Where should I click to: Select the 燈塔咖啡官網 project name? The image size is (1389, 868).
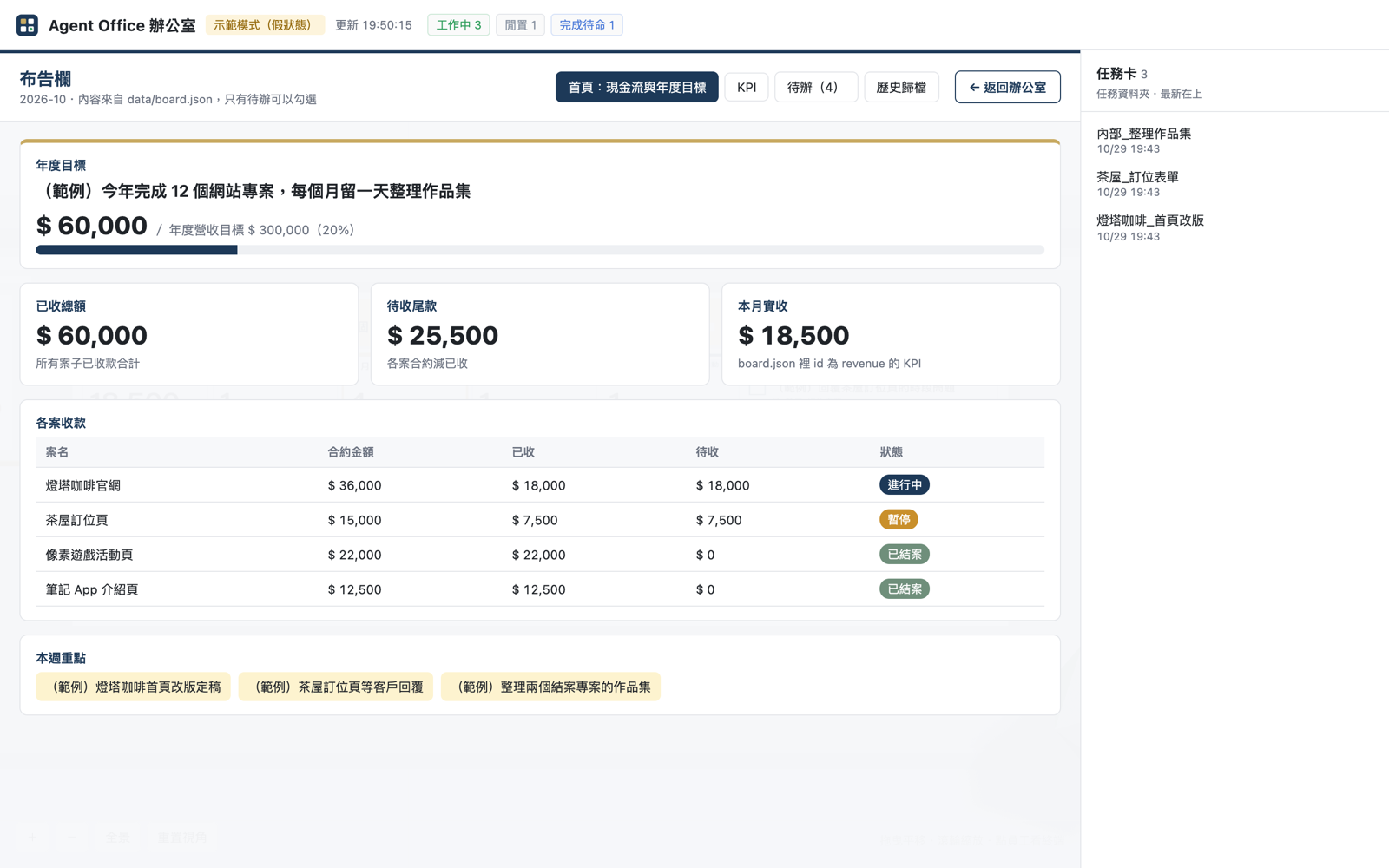pos(82,485)
